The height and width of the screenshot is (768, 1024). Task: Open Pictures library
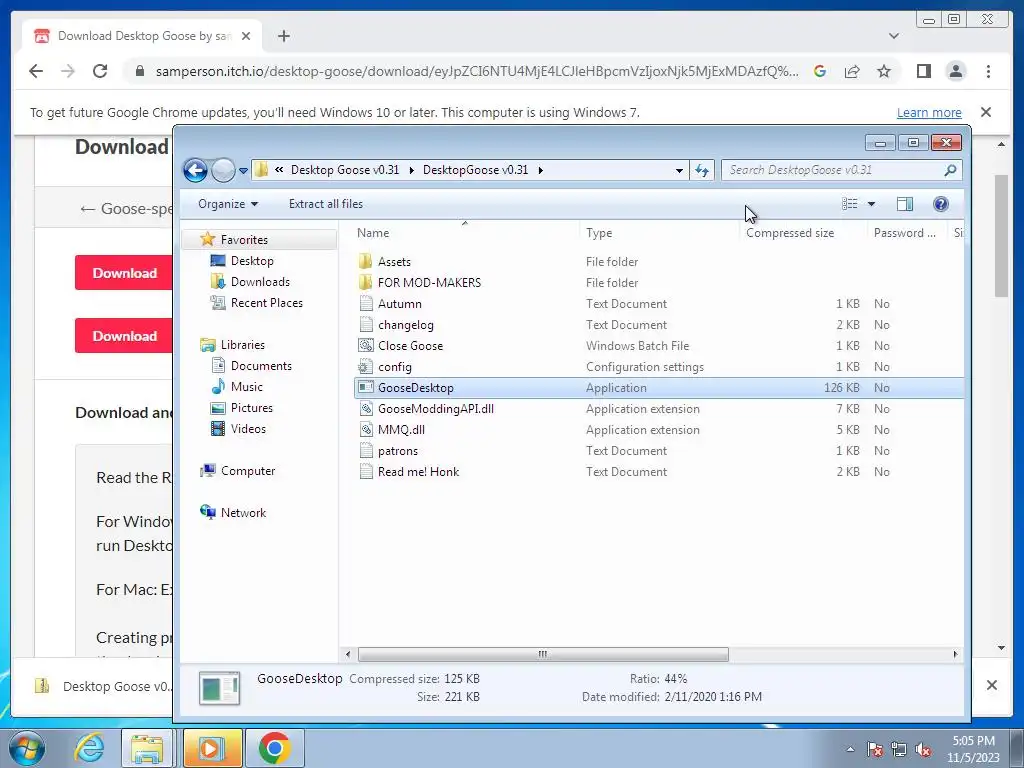click(251, 408)
